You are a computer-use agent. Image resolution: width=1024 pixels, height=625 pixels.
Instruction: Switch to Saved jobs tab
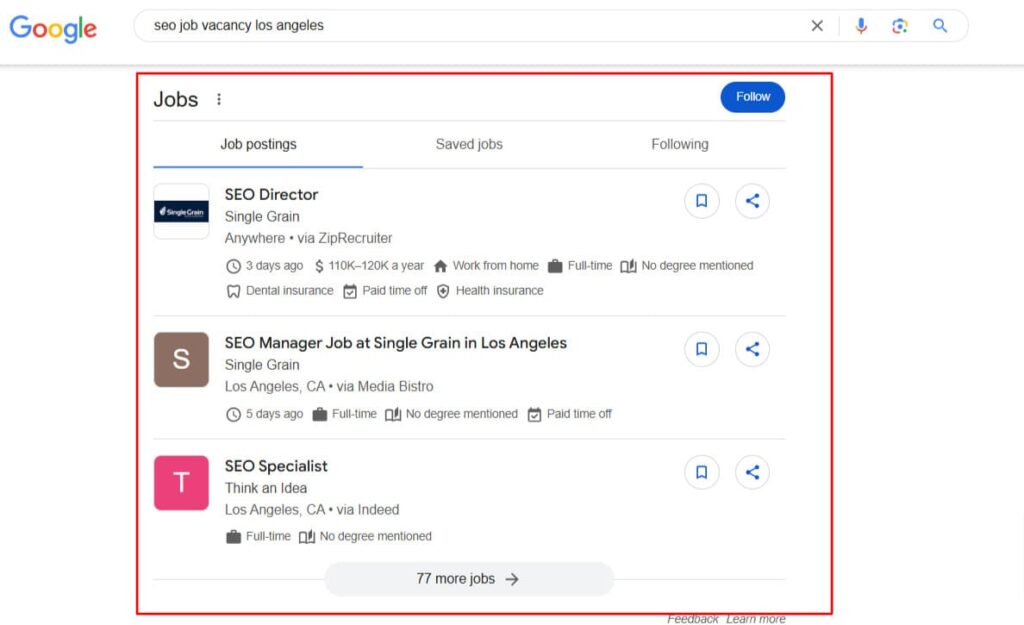coord(469,144)
